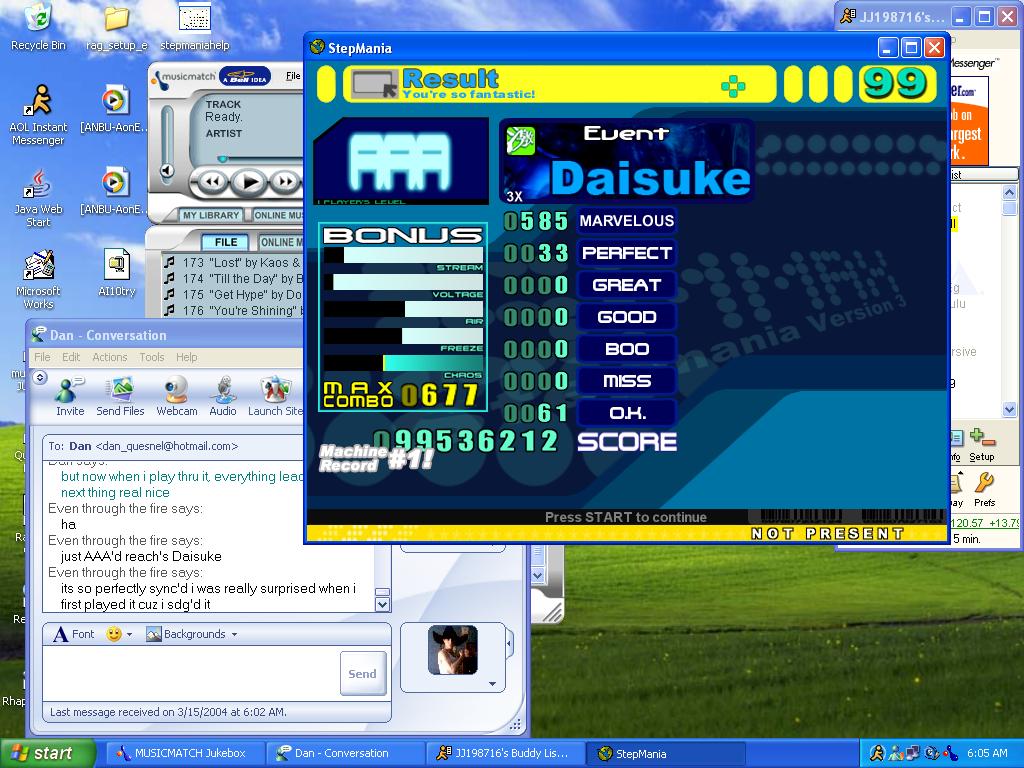Open the rag_setup_e folder on desktop
Viewport: 1024px width, 768px height.
click(116, 26)
